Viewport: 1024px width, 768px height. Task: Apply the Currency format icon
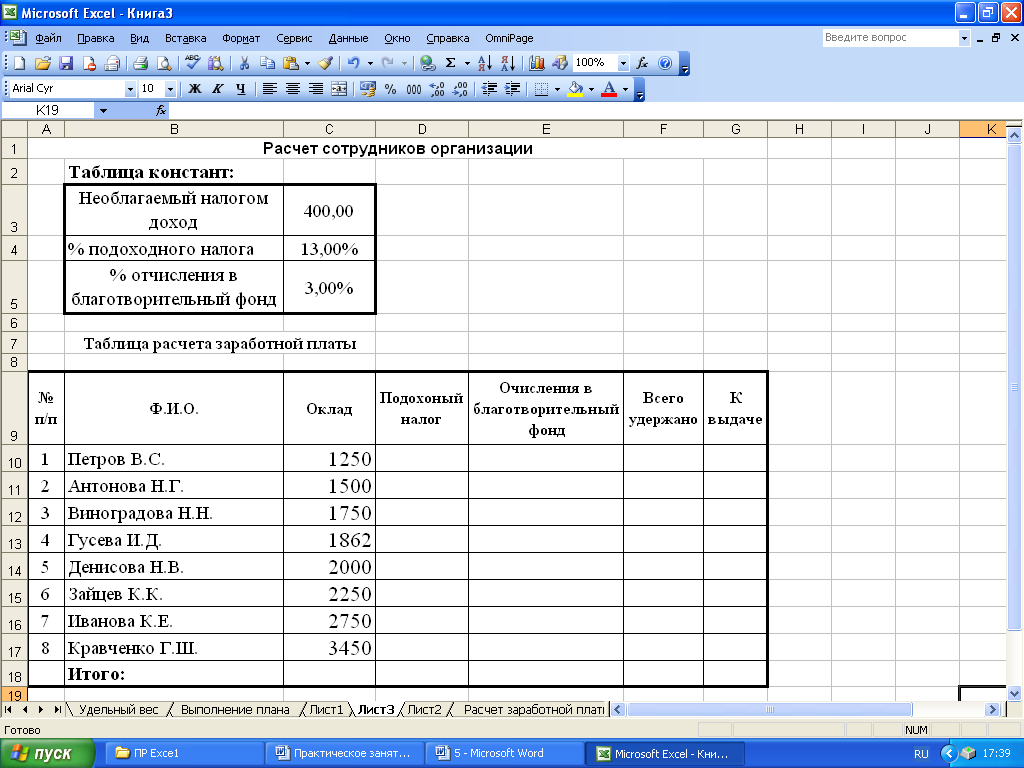[x=368, y=89]
